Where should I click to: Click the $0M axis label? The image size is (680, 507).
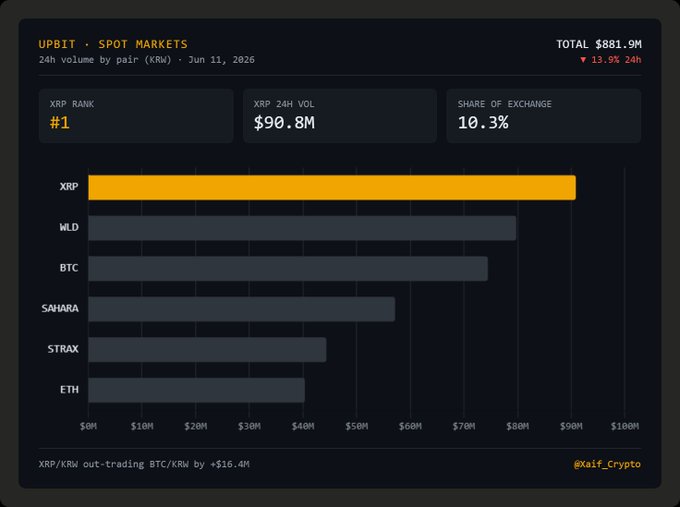click(88, 426)
